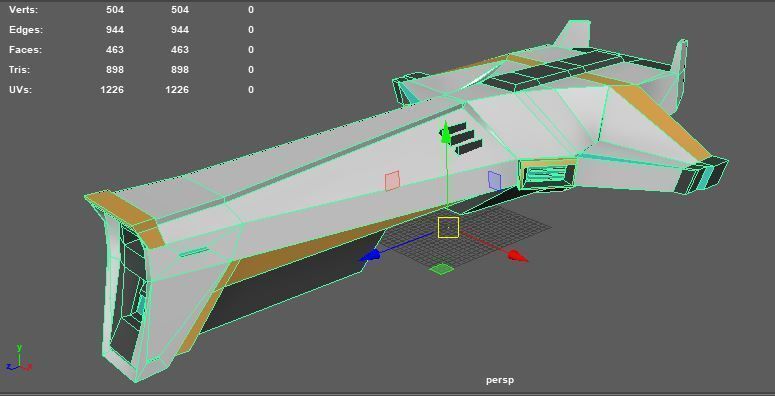Image resolution: width=775 pixels, height=396 pixels.
Task: Click the red X-axis arrow of the manipulator
Action: (517, 256)
